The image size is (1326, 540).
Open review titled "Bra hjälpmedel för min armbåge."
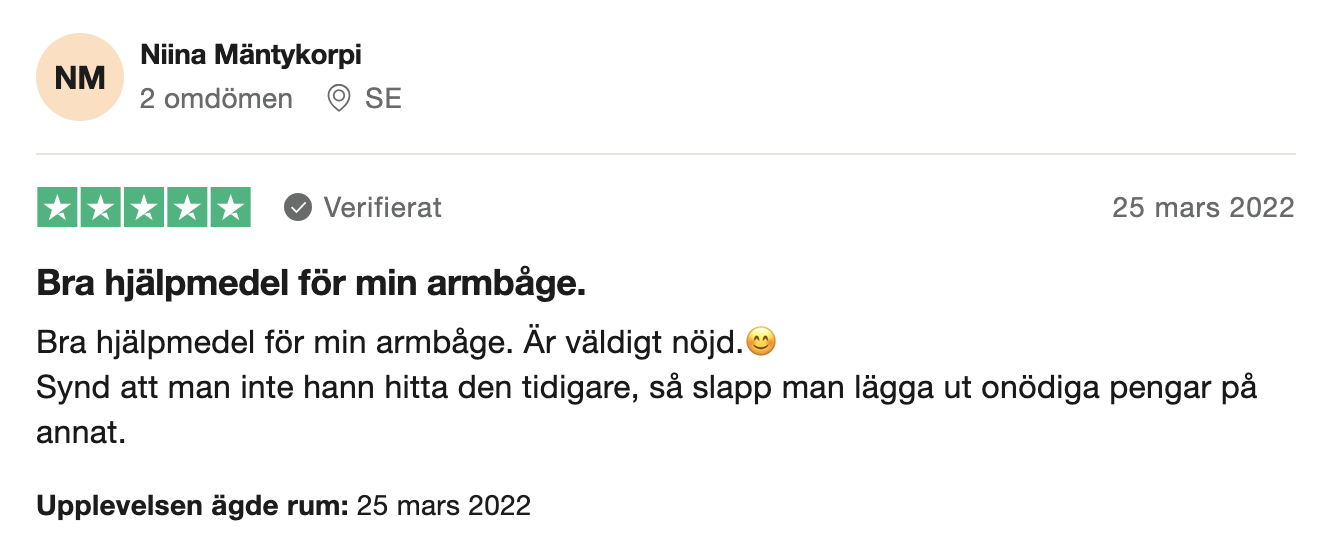311,285
